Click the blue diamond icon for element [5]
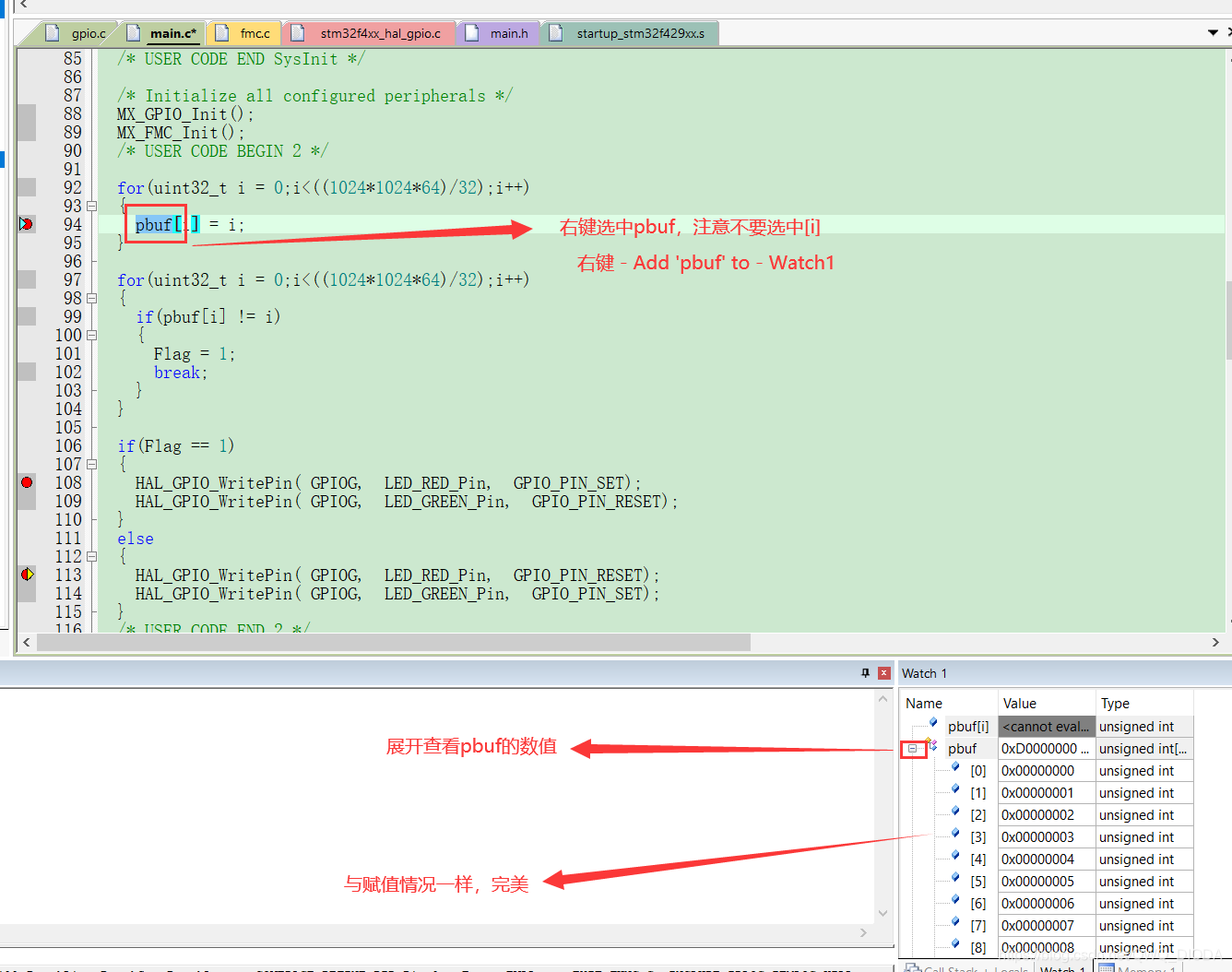1232x972 pixels. point(955,878)
